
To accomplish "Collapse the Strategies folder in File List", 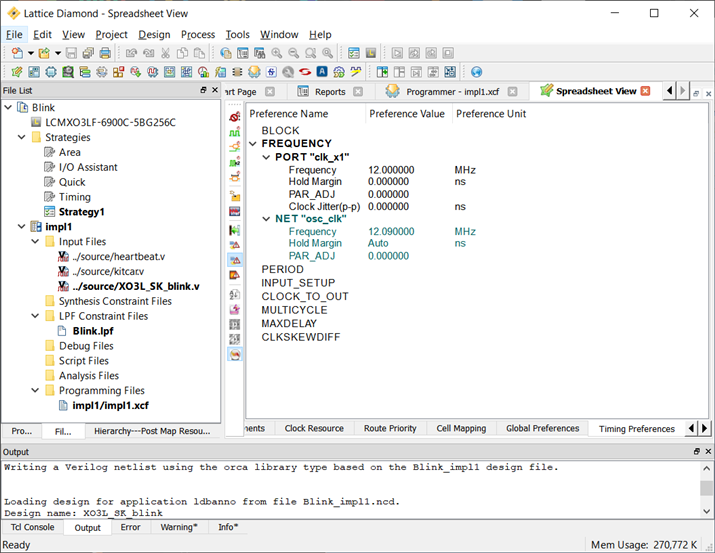I will click(x=22, y=138).
